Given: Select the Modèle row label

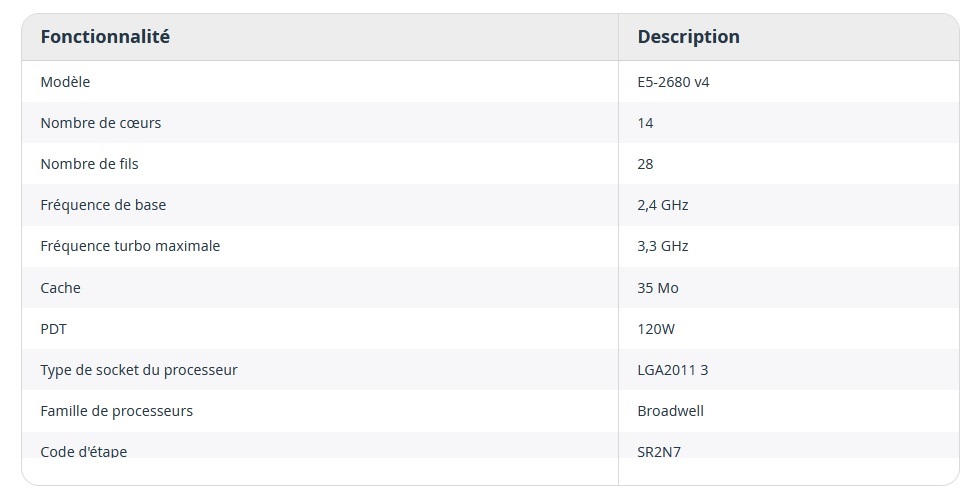Looking at the screenshot, I should pyautogui.click(x=65, y=82).
